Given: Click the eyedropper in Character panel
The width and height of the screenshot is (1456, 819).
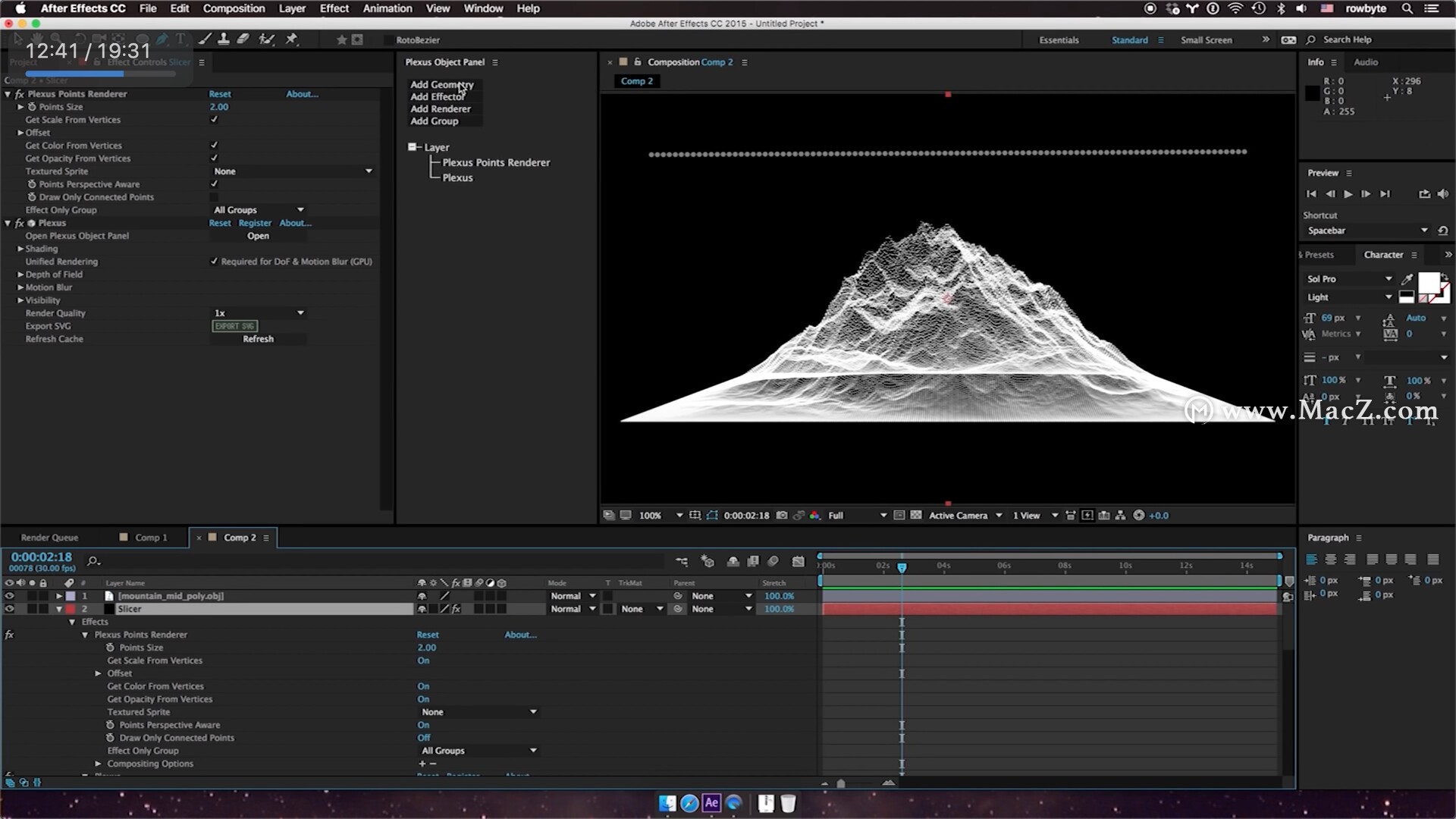Looking at the screenshot, I should tap(1407, 279).
